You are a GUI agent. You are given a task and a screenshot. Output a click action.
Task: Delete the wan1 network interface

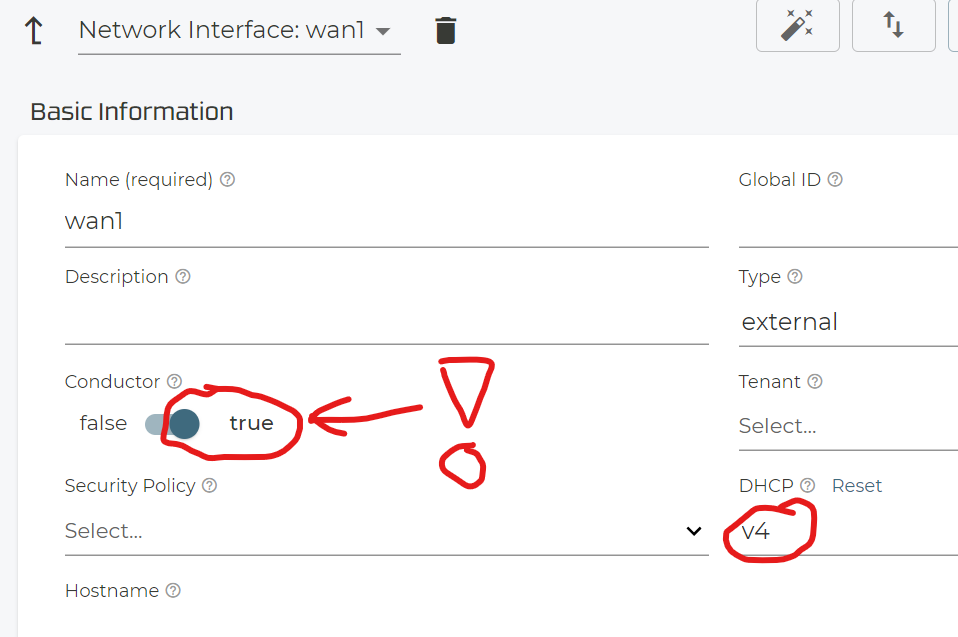446,31
